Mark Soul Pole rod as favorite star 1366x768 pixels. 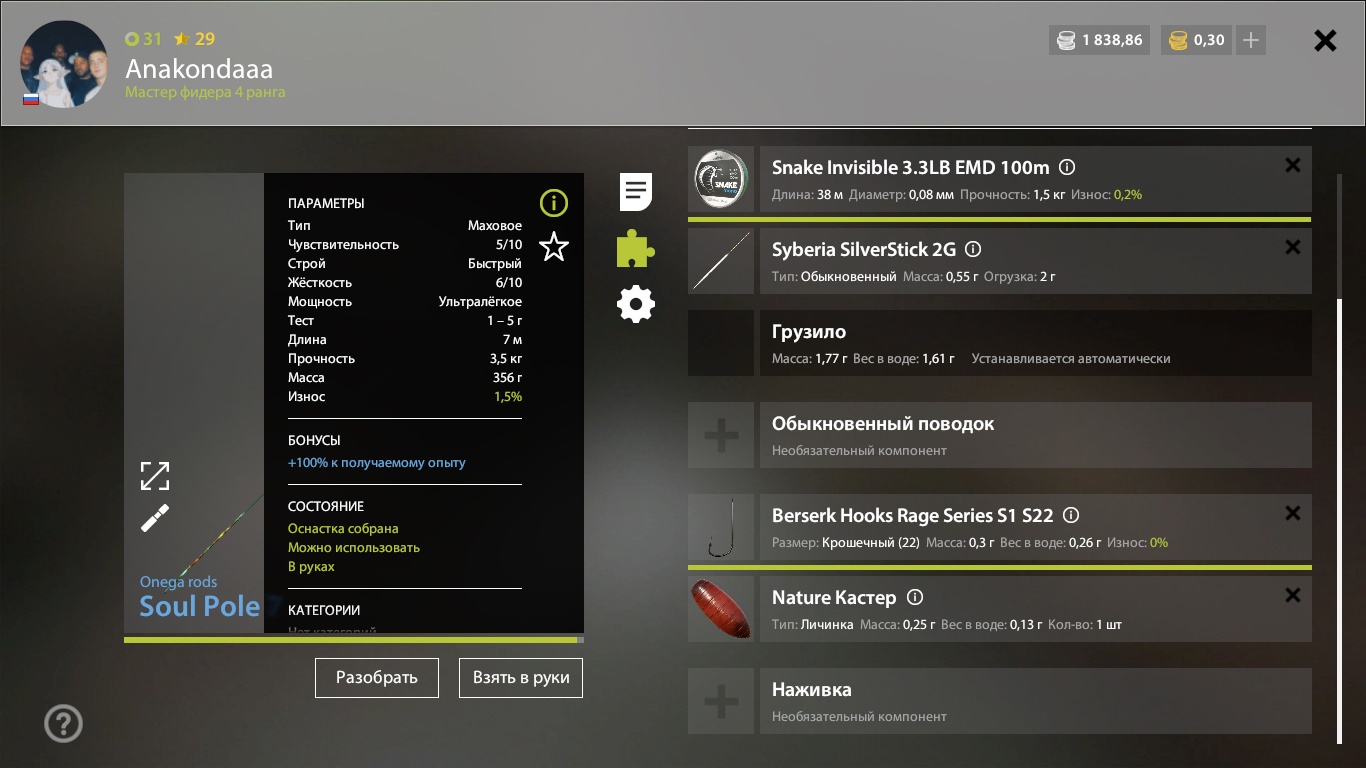553,246
